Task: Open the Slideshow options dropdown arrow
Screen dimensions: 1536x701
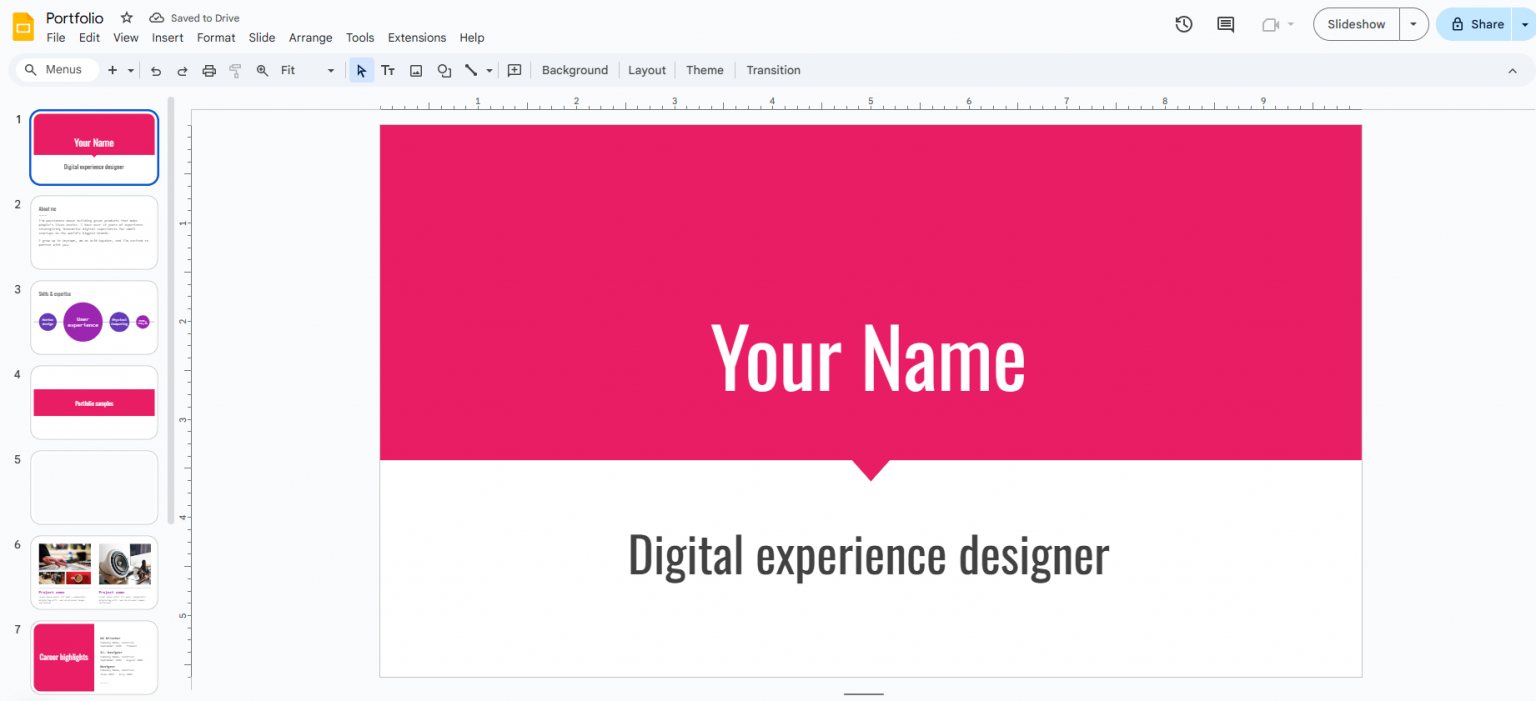Action: (1413, 23)
